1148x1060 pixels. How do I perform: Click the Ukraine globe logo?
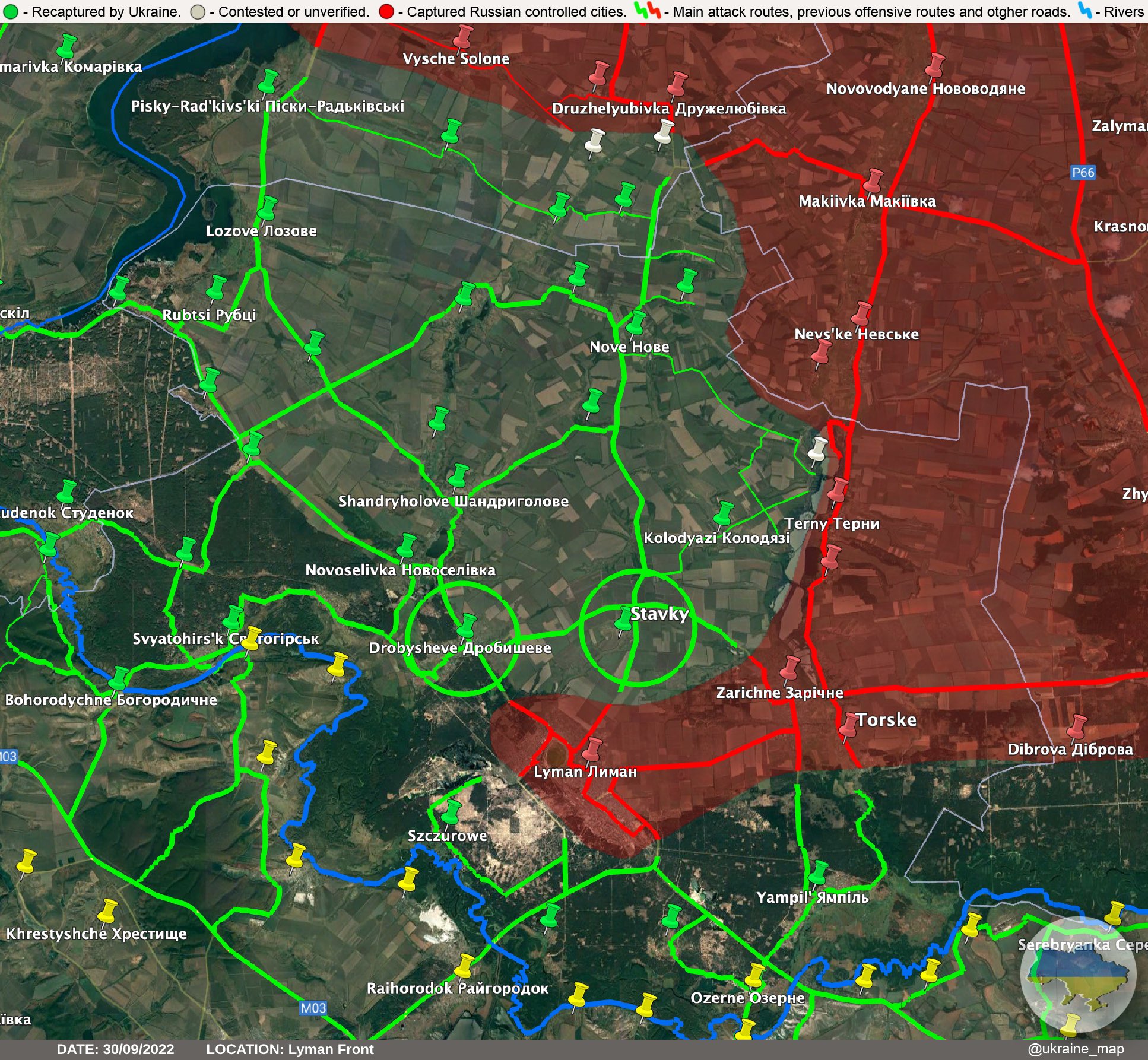tap(1078, 975)
